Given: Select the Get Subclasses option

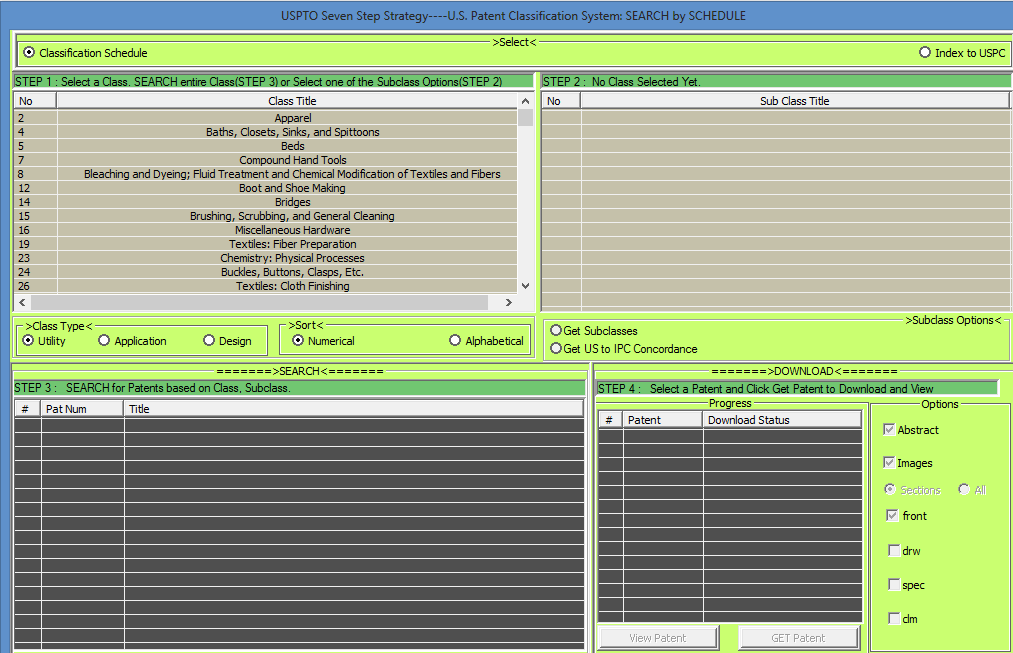Looking at the screenshot, I should 556,330.
